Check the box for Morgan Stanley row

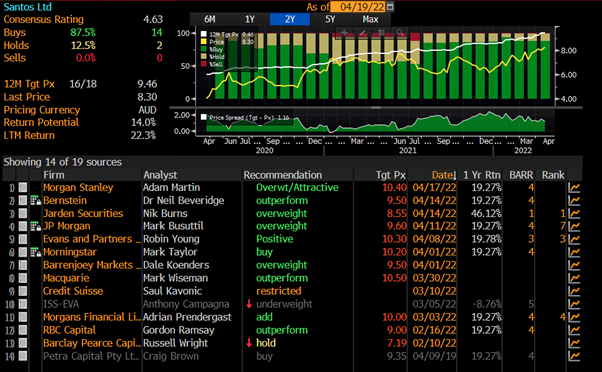pyautogui.click(x=23, y=187)
